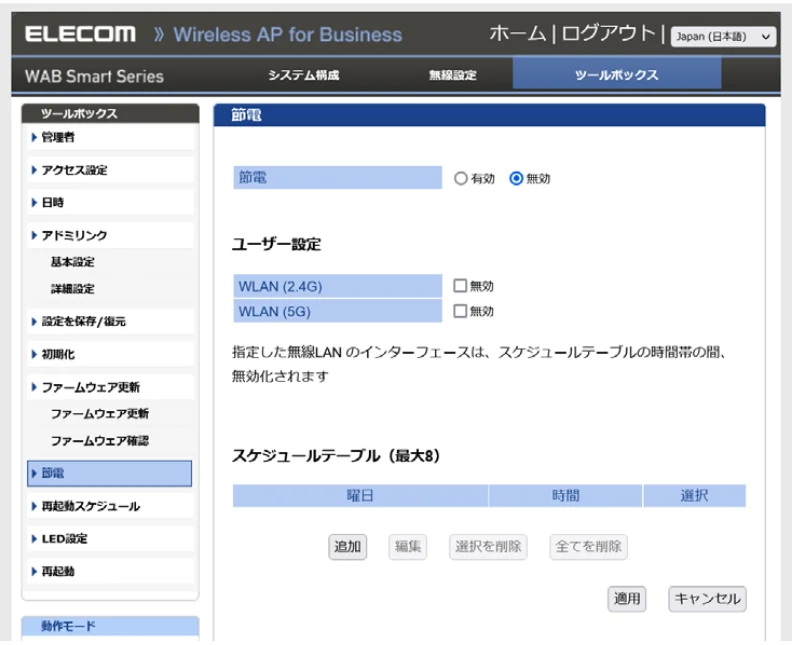Viewport: 792px width, 645px height.
Task: Click the Wireless AP for Business title
Action: click(288, 35)
